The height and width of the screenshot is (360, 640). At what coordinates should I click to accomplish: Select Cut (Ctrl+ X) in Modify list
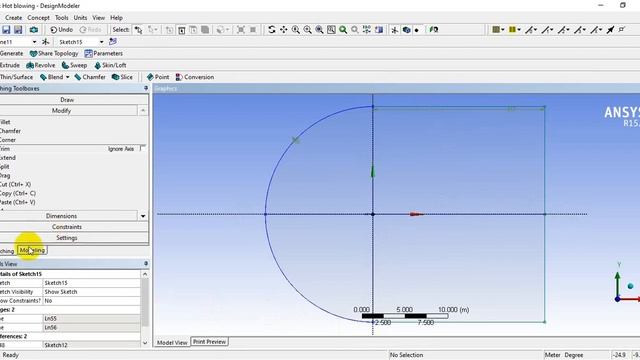(x=15, y=184)
